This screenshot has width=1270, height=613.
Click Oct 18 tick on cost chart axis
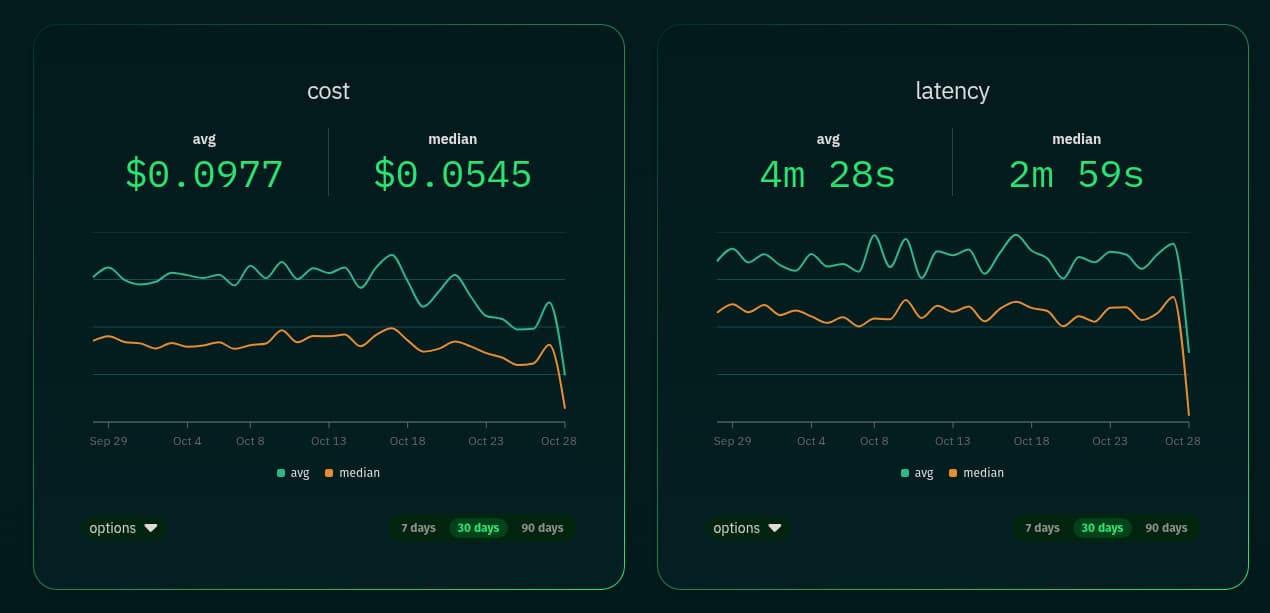407,441
